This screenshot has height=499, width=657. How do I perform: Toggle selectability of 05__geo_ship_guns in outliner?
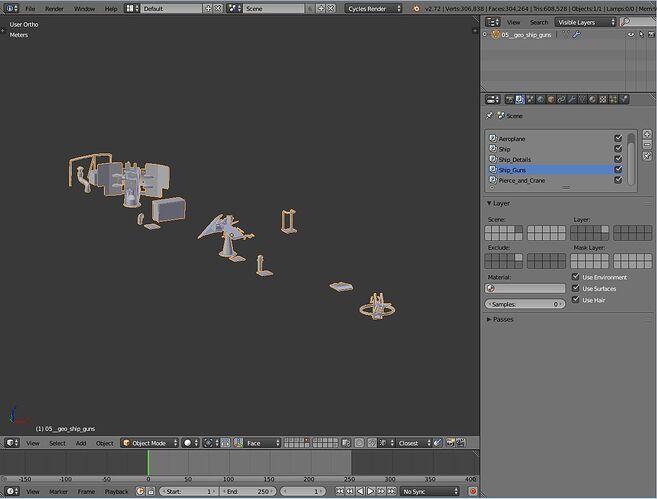coord(641,35)
